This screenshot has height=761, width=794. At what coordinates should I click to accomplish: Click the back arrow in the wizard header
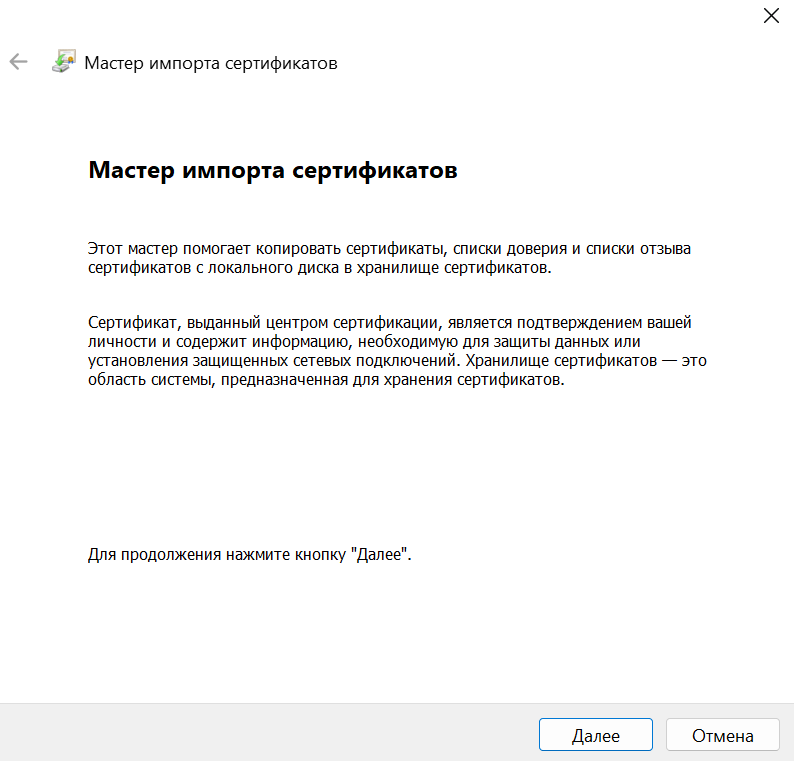click(x=18, y=62)
